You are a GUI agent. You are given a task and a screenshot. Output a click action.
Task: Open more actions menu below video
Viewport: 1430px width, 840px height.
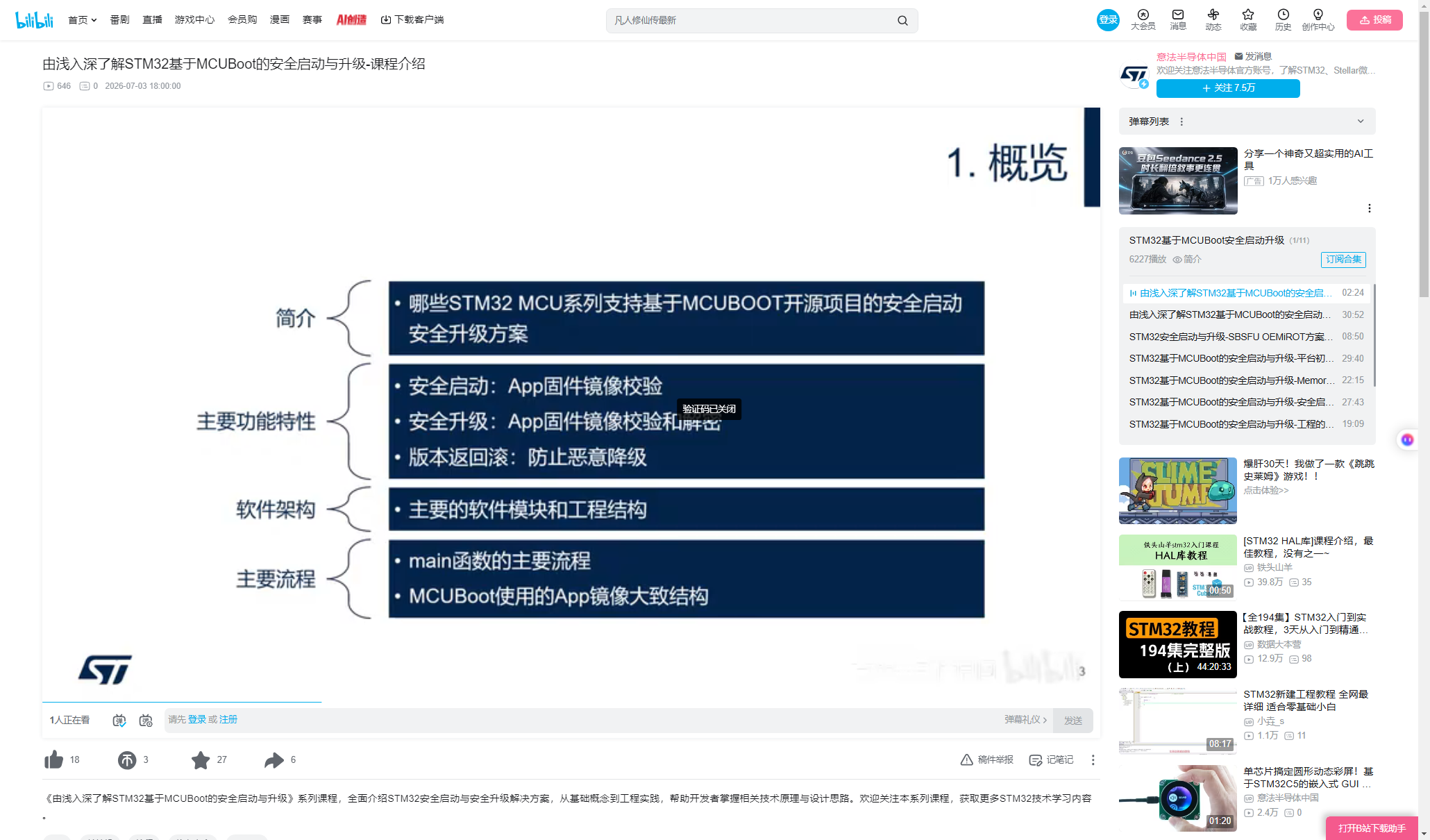tap(1093, 760)
